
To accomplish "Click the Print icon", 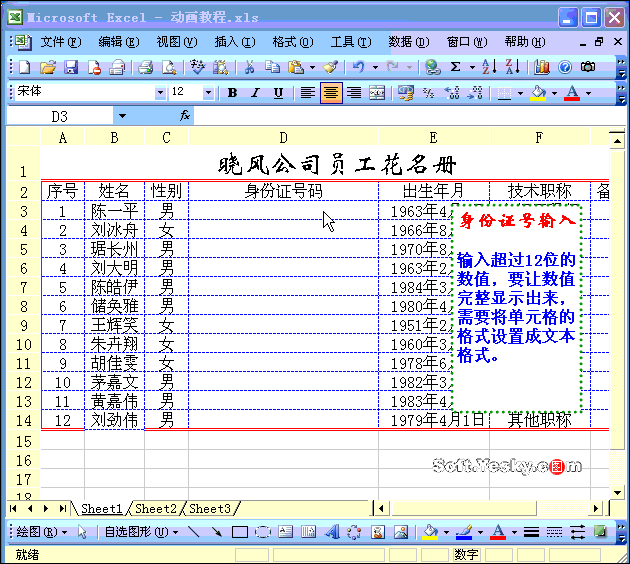I will pos(145,67).
